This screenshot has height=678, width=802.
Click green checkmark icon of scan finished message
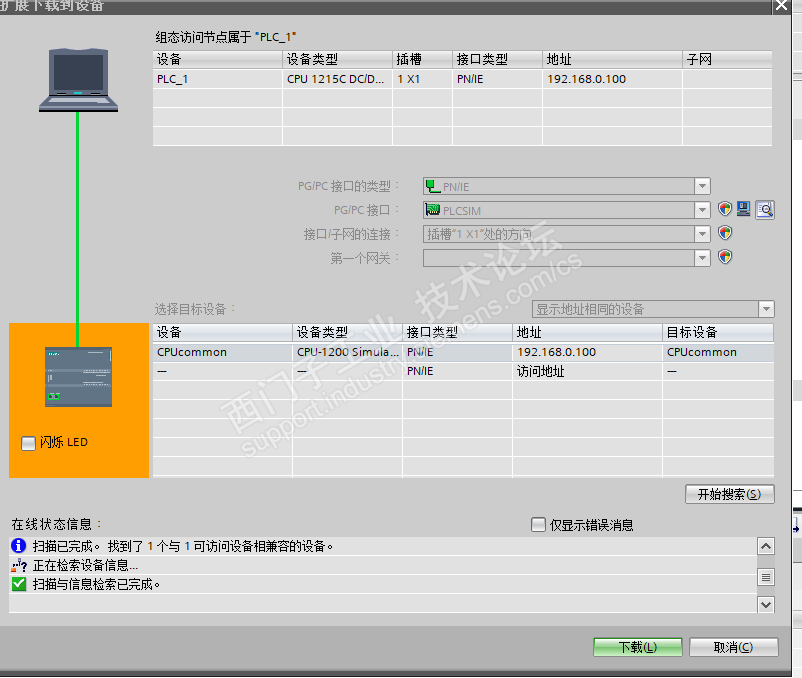tap(19, 584)
